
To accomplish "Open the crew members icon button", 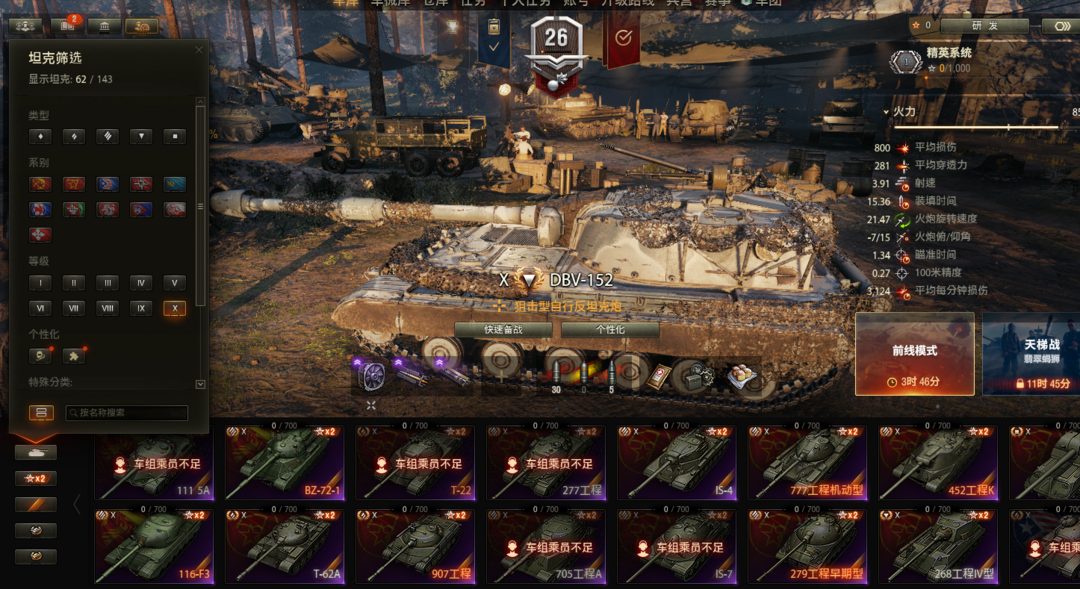I will 25,26.
